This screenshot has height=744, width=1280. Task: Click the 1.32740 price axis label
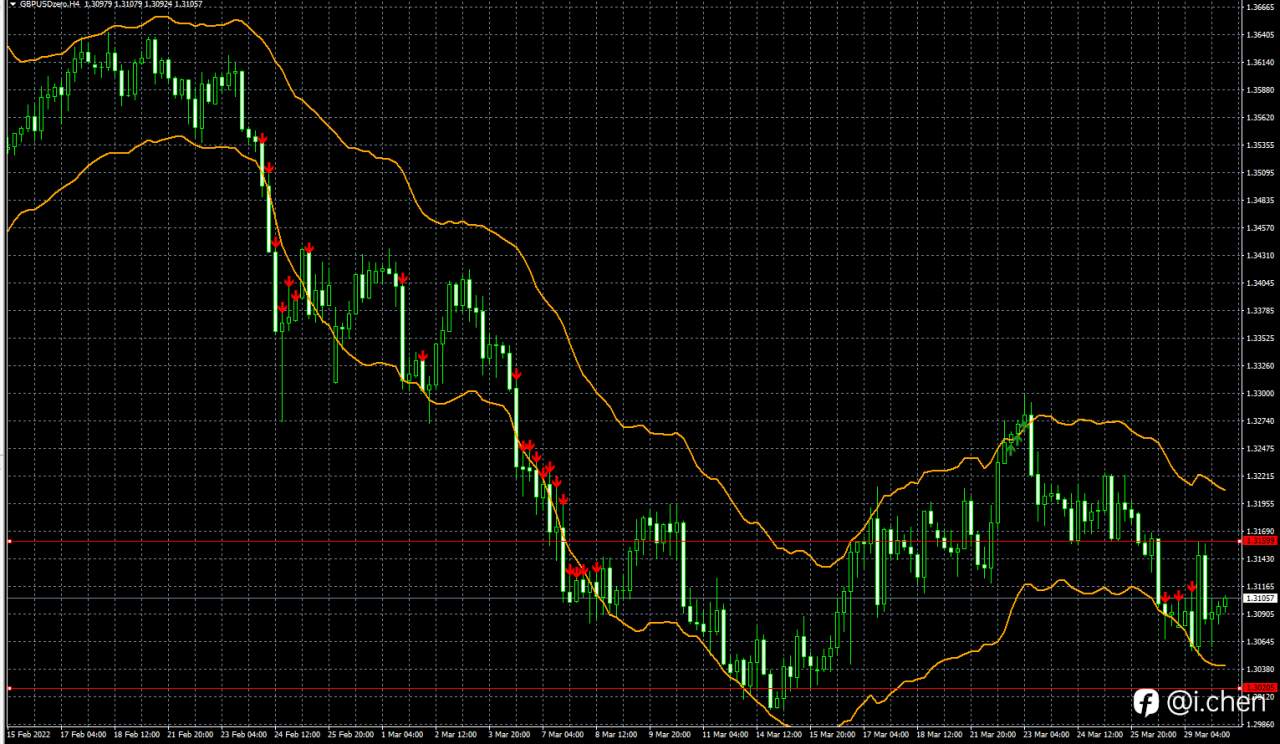pos(1260,422)
